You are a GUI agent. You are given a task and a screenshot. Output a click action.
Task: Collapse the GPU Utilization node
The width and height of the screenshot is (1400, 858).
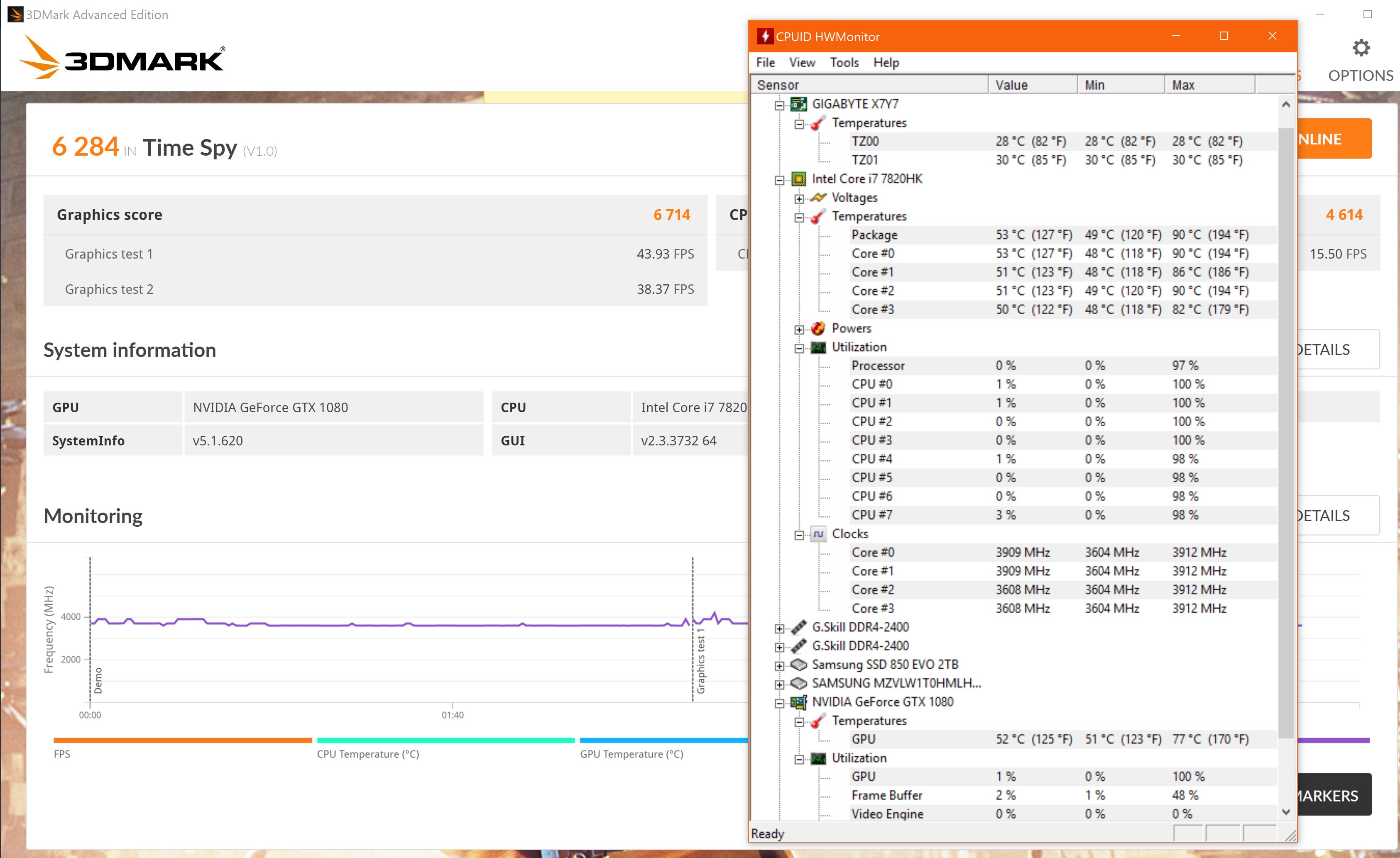799,760
